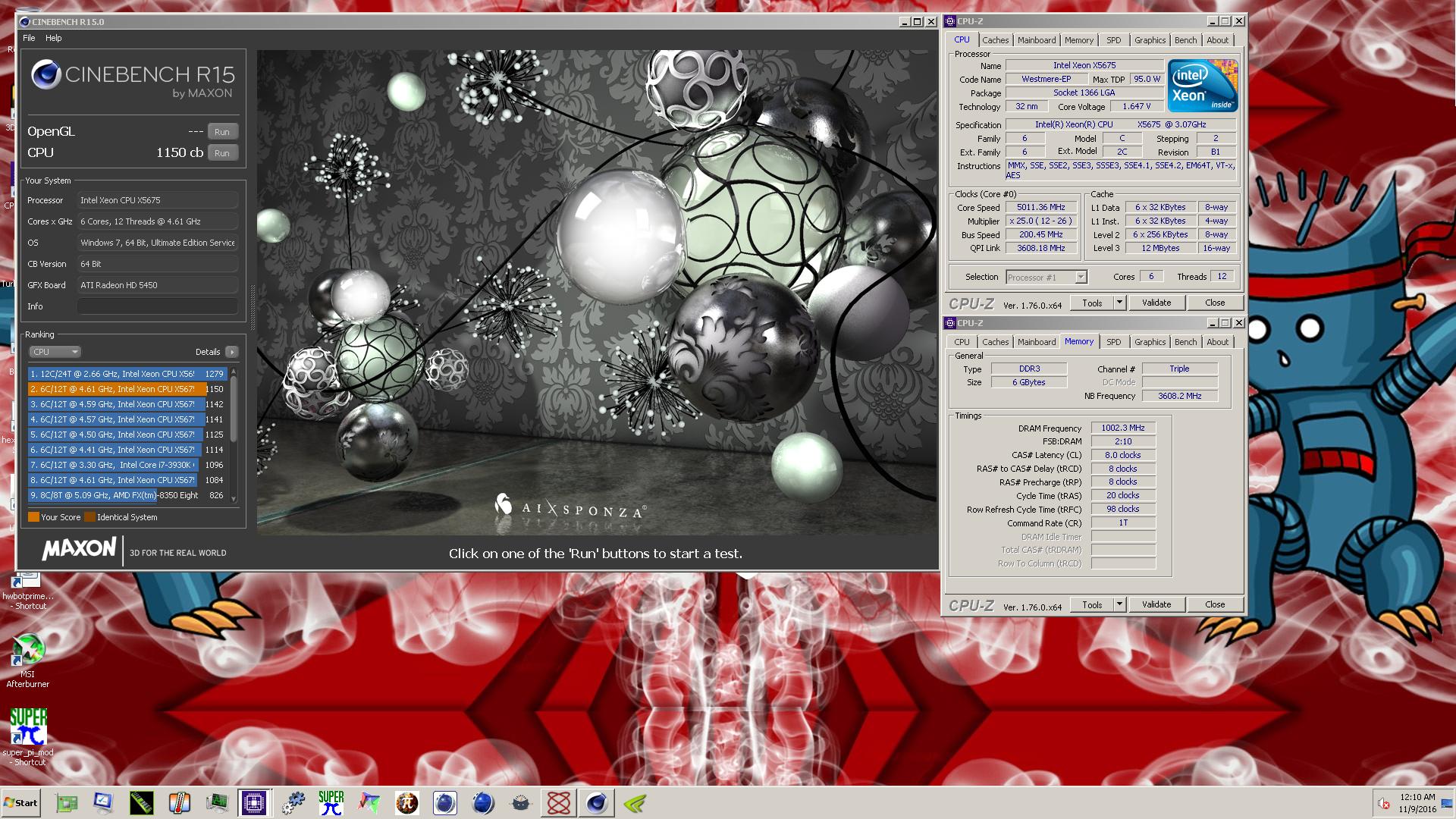Open Tools dropdown arrow in upper CPU-Z
This screenshot has width=1456, height=819.
(x=1119, y=303)
